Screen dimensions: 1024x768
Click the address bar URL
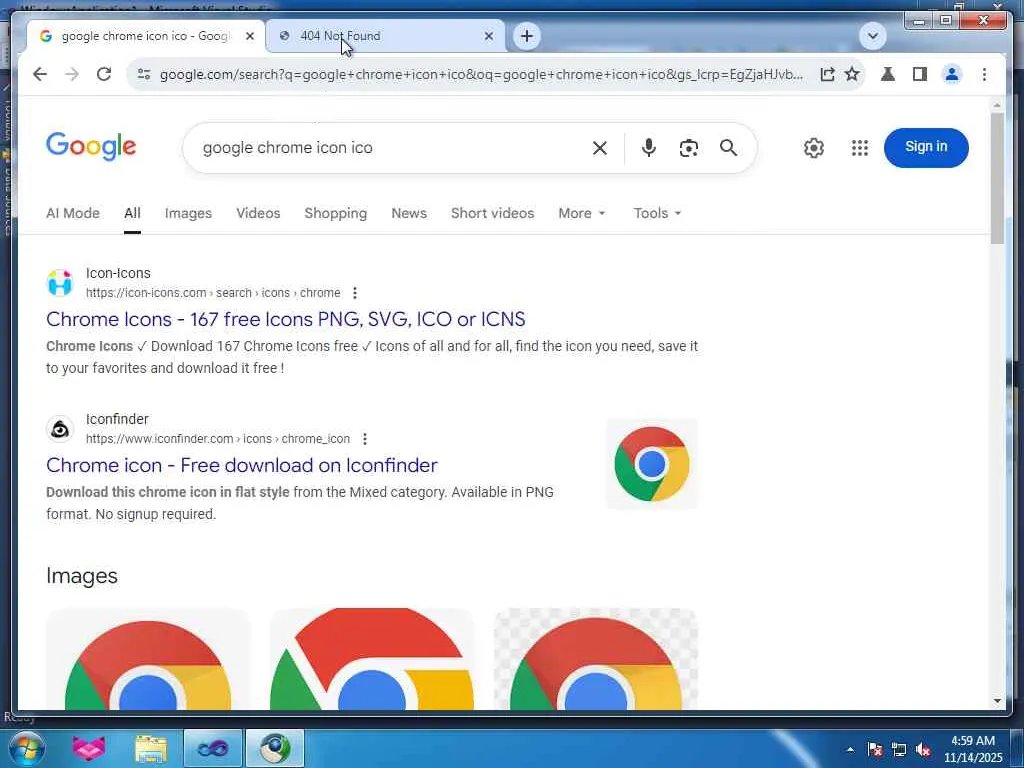(x=481, y=74)
